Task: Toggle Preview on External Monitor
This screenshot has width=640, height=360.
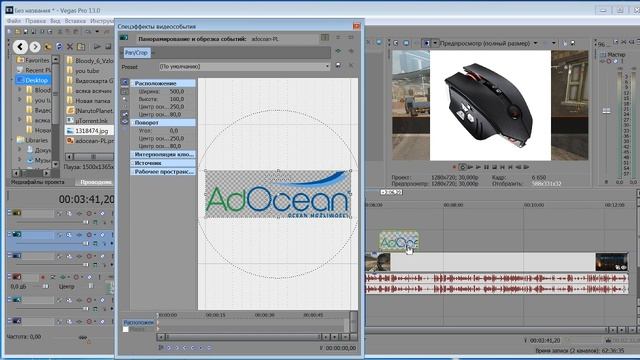Action: [406, 43]
